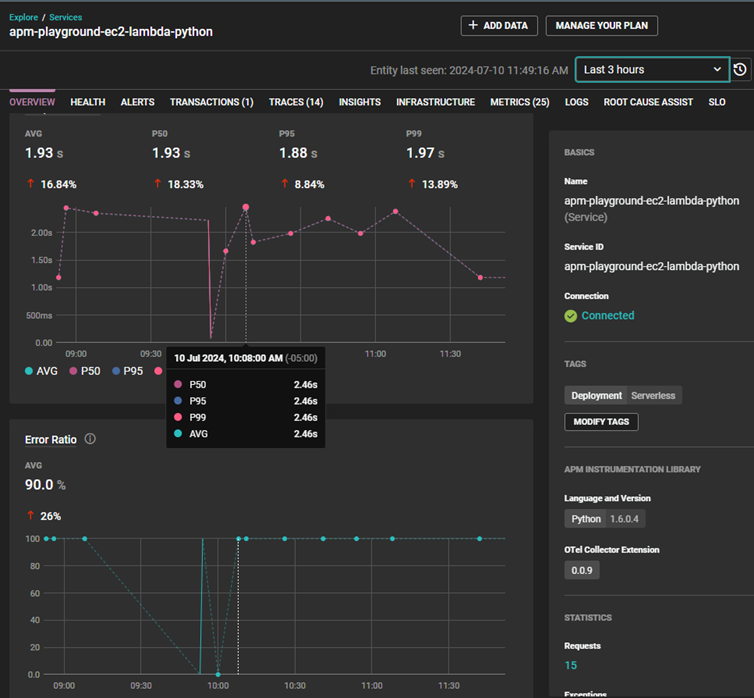Open the ALERTS tab
Image resolution: width=754 pixels, height=698 pixels.
click(x=138, y=102)
